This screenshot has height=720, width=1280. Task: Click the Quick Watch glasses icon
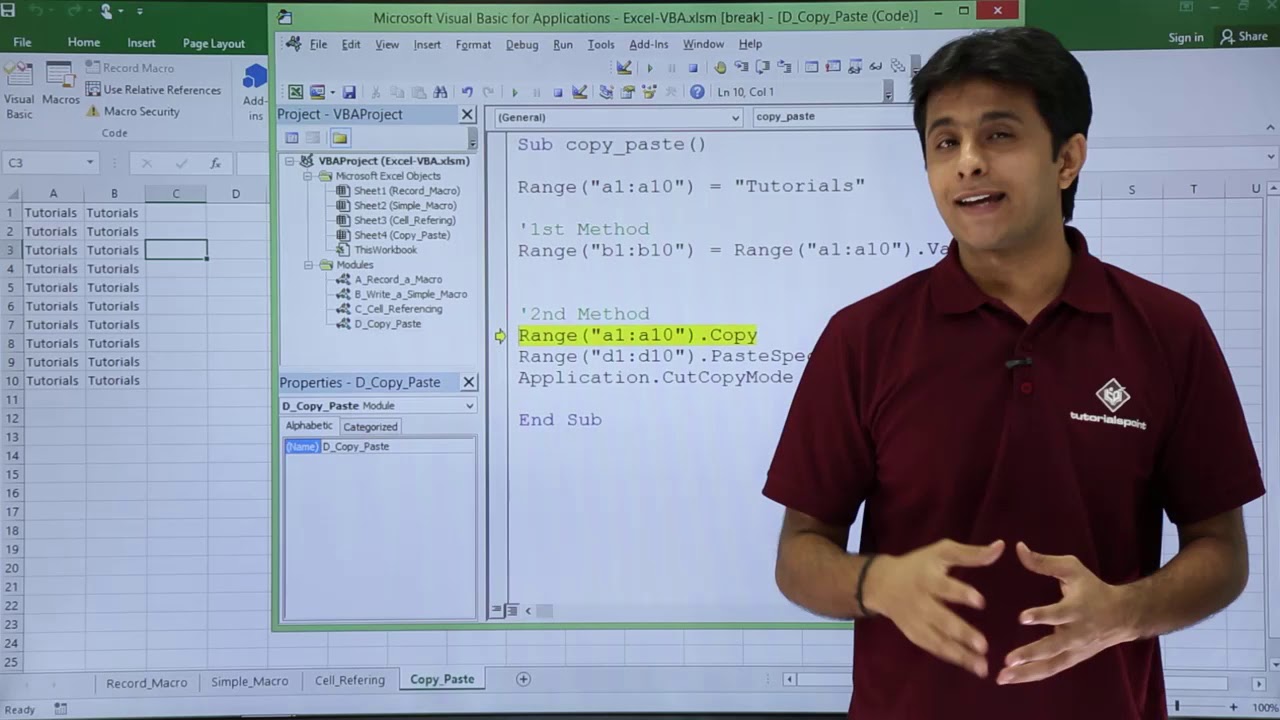pos(876,67)
